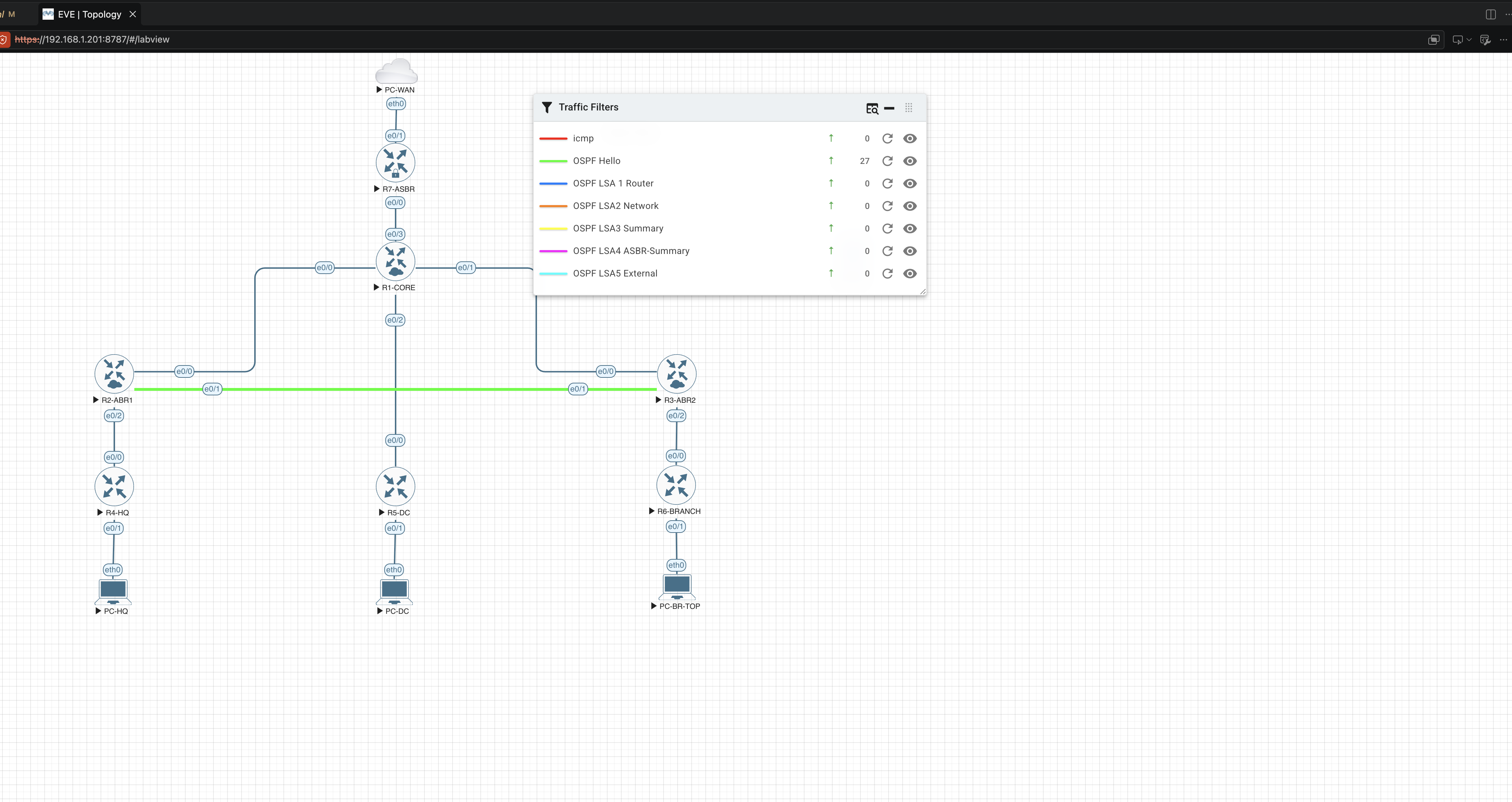
Task: Click green arrow on OSPF LSA5 External row
Action: tap(831, 273)
